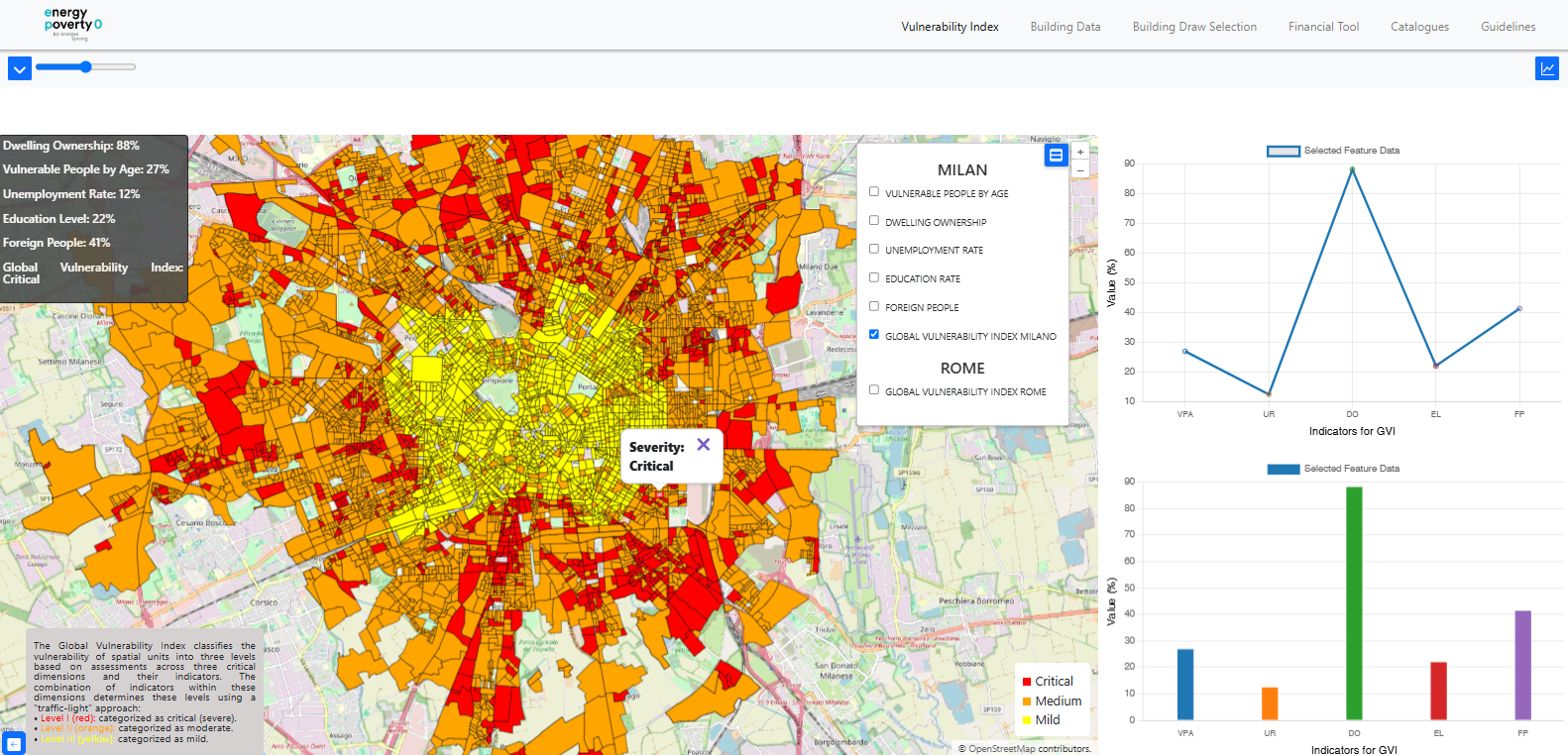Enable Global Vulnerability Index Rome layer
The height and width of the screenshot is (755, 1568).
[x=874, y=390]
